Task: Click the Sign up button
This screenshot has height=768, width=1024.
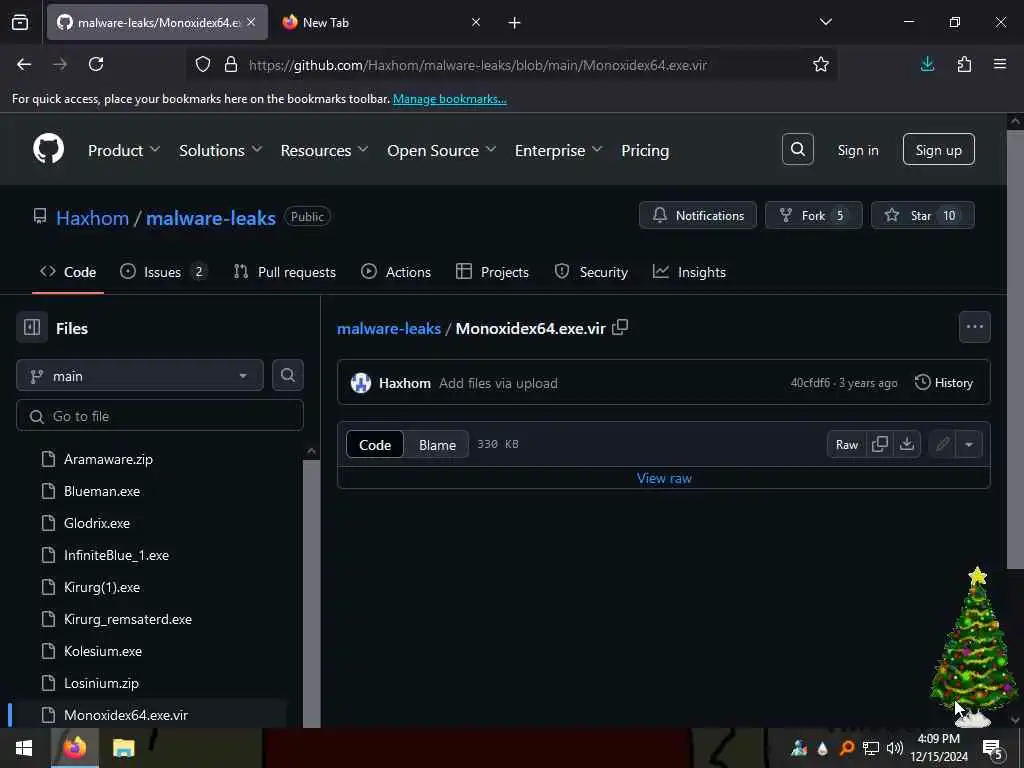Action: coord(938,150)
